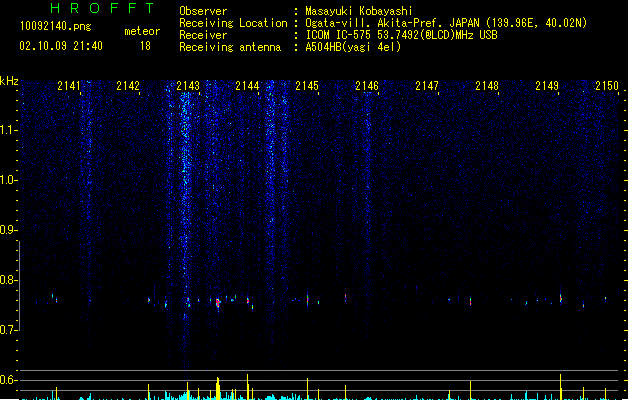
Task: Click time marker 2149
Action: pyautogui.click(x=547, y=86)
